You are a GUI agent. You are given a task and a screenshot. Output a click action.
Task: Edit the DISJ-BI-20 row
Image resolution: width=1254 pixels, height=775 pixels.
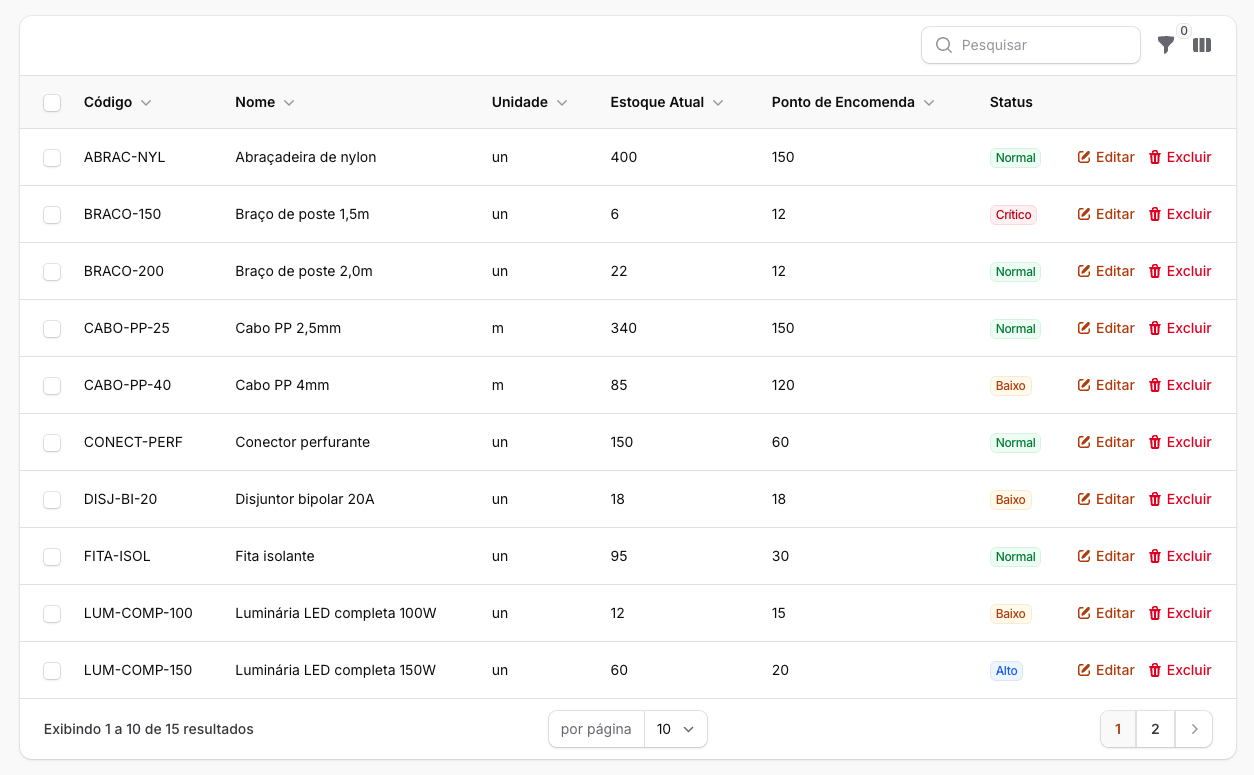pos(1106,499)
